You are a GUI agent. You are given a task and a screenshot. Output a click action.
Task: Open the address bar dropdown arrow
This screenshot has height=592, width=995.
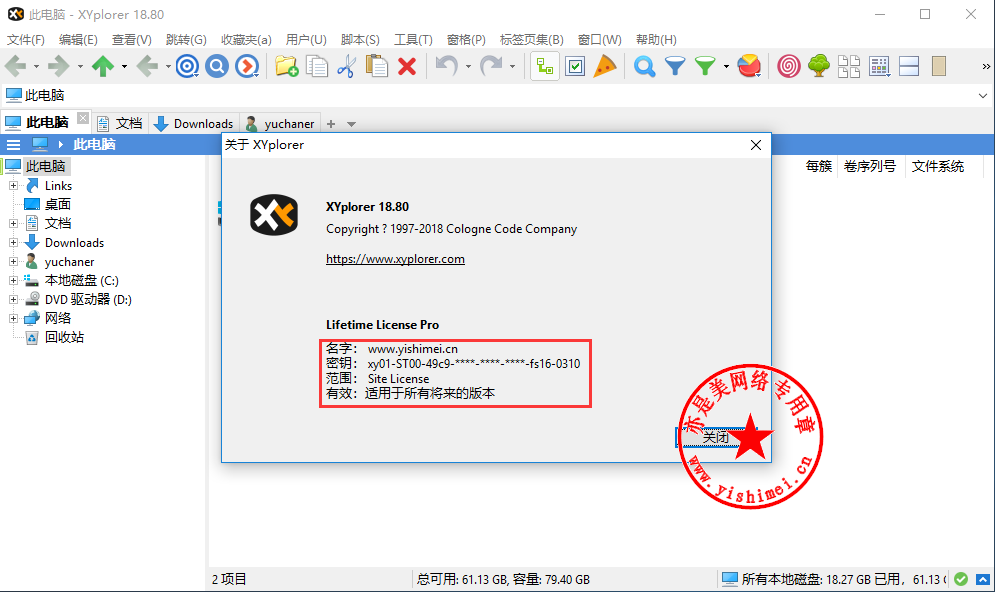[x=983, y=96]
